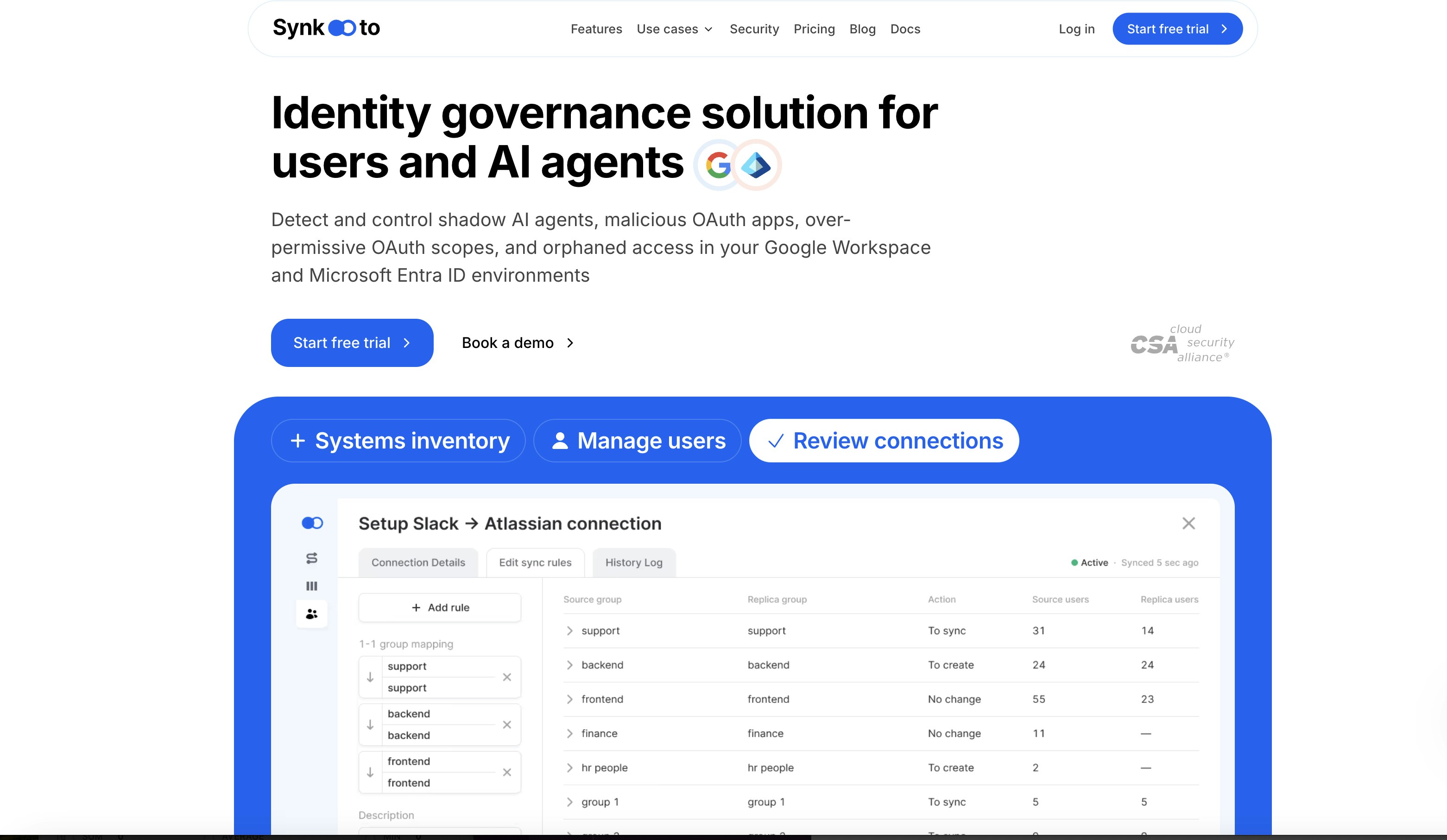This screenshot has height=840, width=1447.
Task: Click the Replica users column header
Action: point(1169,600)
